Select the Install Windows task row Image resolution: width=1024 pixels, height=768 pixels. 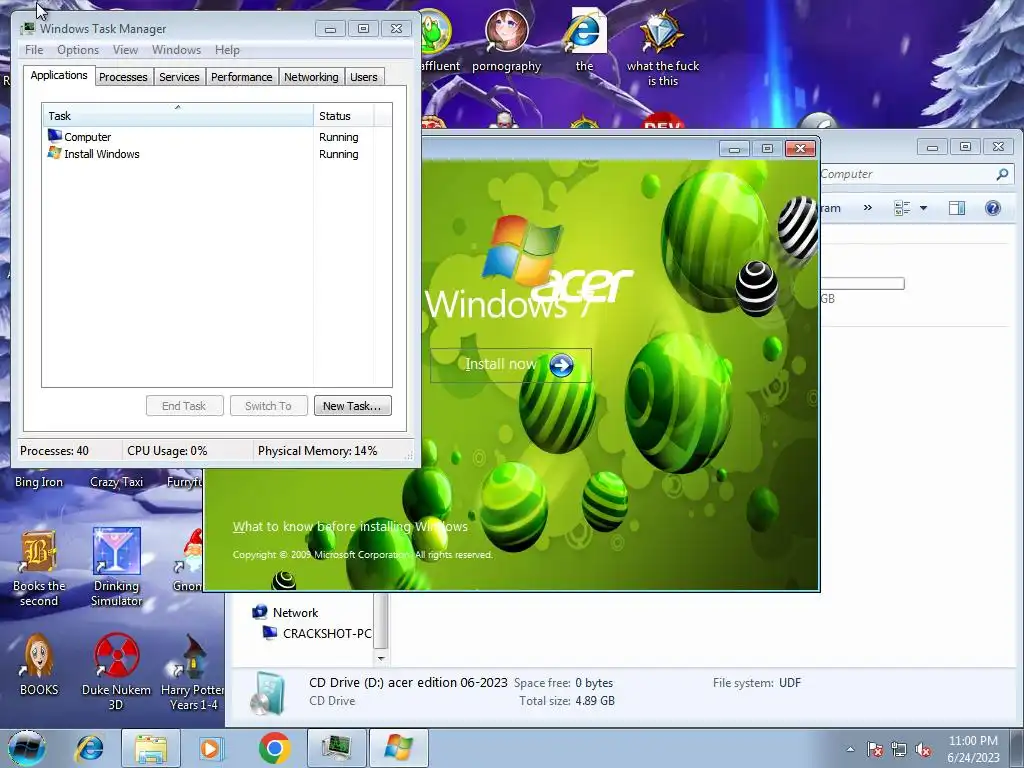coord(217,154)
